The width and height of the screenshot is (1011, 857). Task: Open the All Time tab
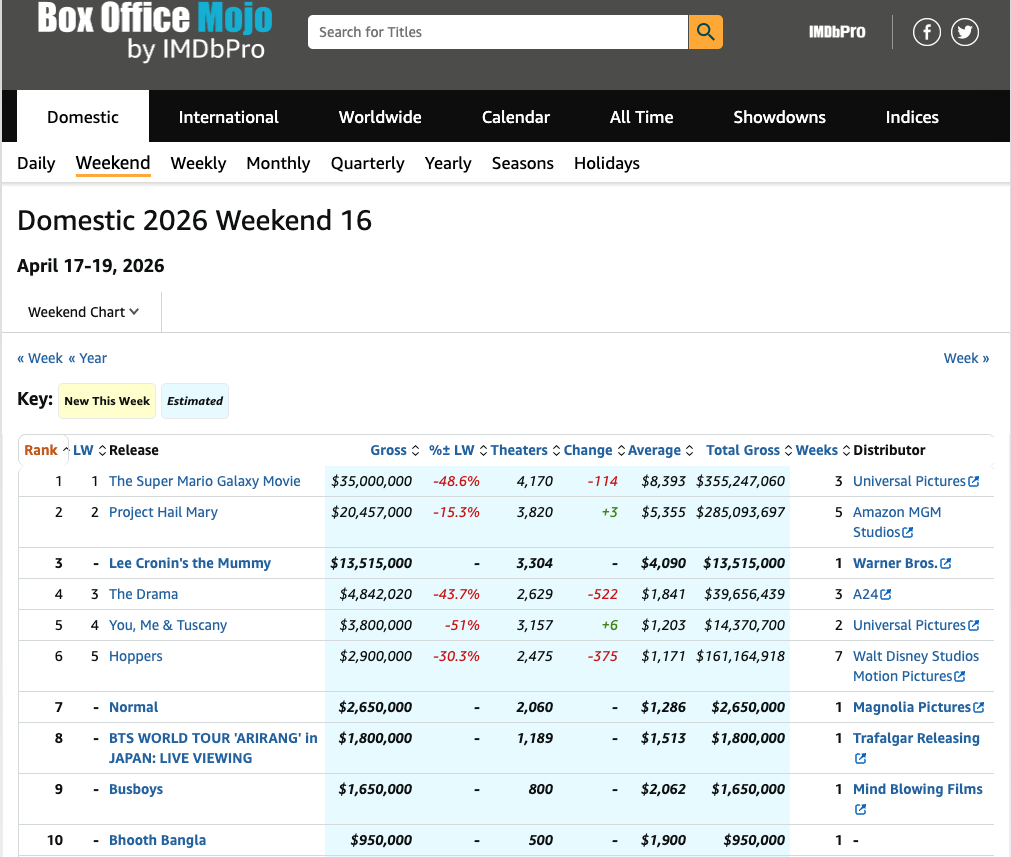pyautogui.click(x=641, y=117)
